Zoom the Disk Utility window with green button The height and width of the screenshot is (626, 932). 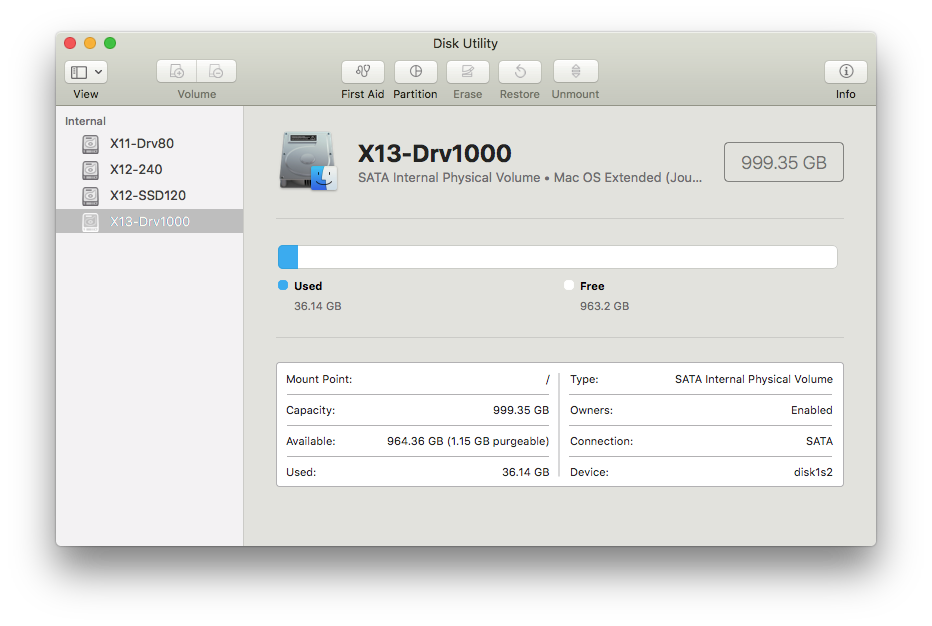coord(110,43)
